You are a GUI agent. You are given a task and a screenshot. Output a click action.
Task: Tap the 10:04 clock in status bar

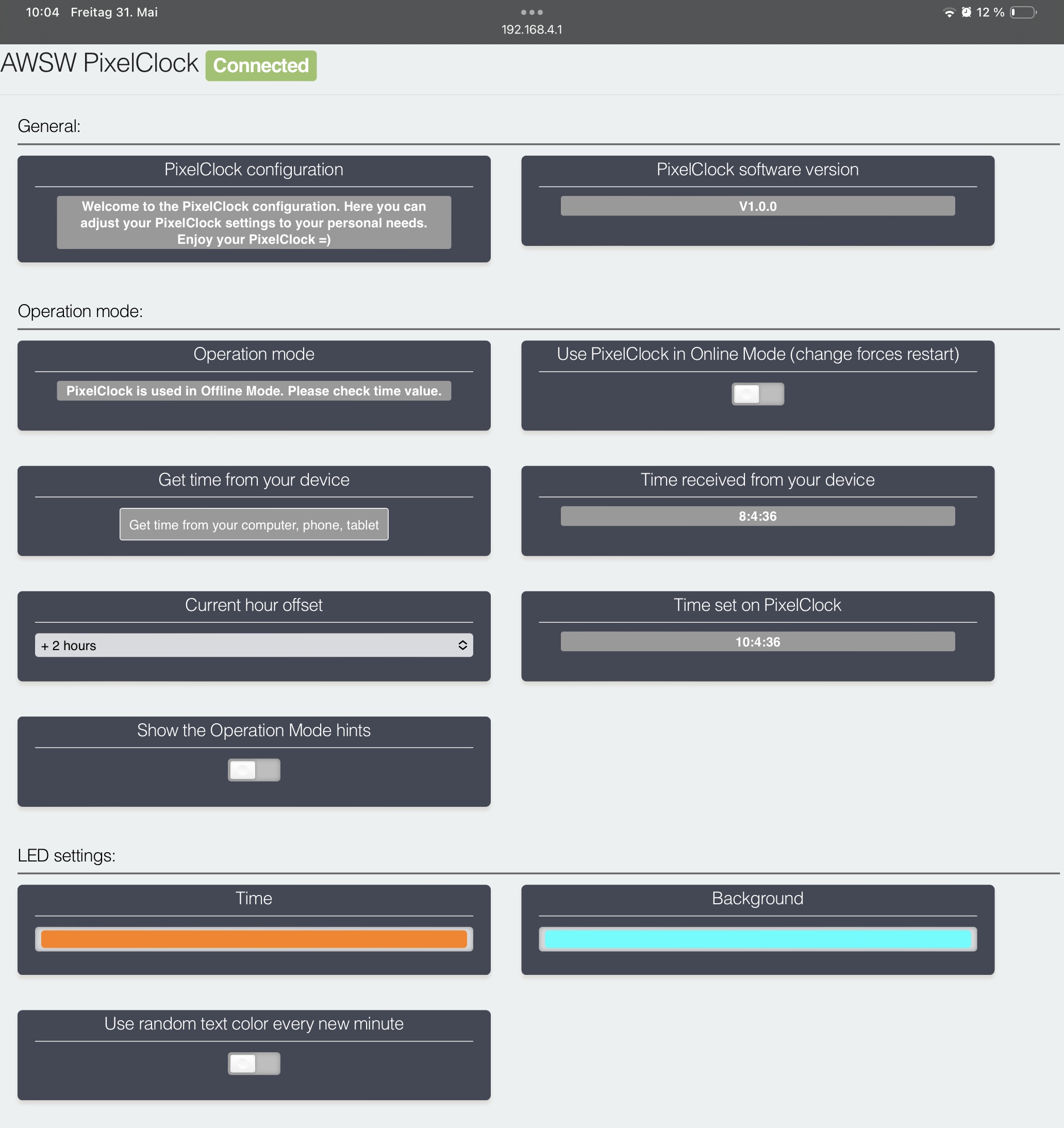(x=43, y=12)
